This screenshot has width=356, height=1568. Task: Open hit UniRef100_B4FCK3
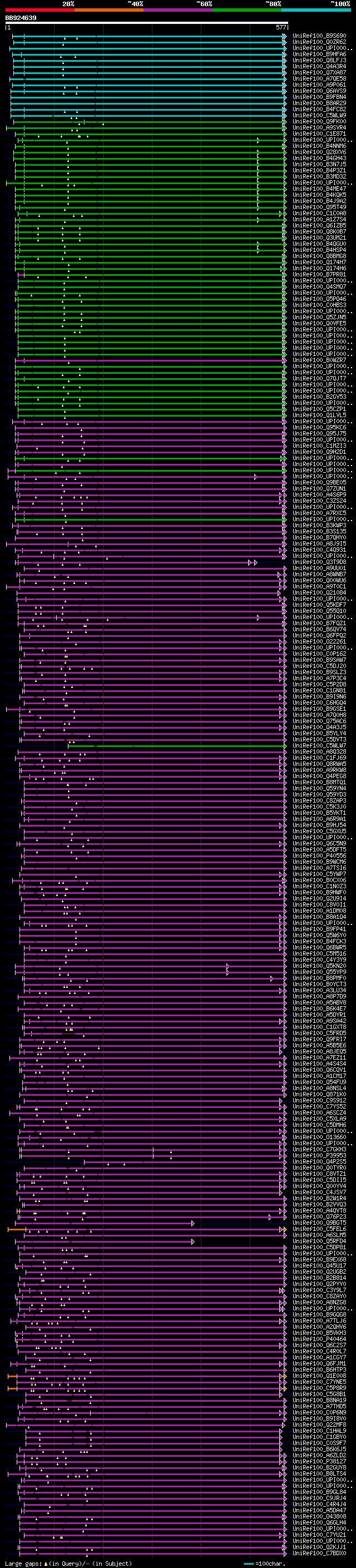319,942
